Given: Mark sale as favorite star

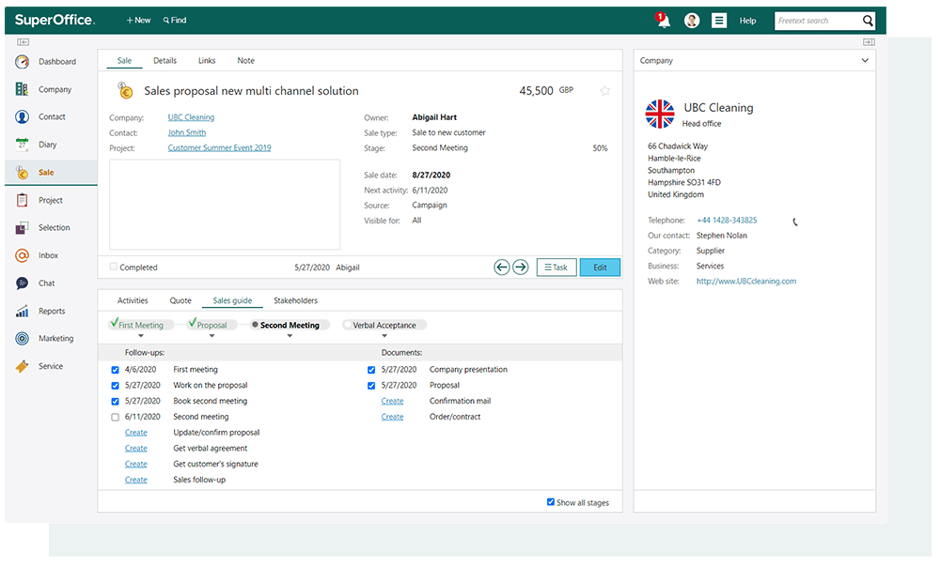Looking at the screenshot, I should click(605, 91).
